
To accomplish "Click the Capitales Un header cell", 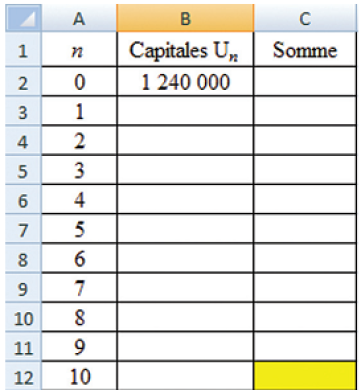I will coord(185,50).
